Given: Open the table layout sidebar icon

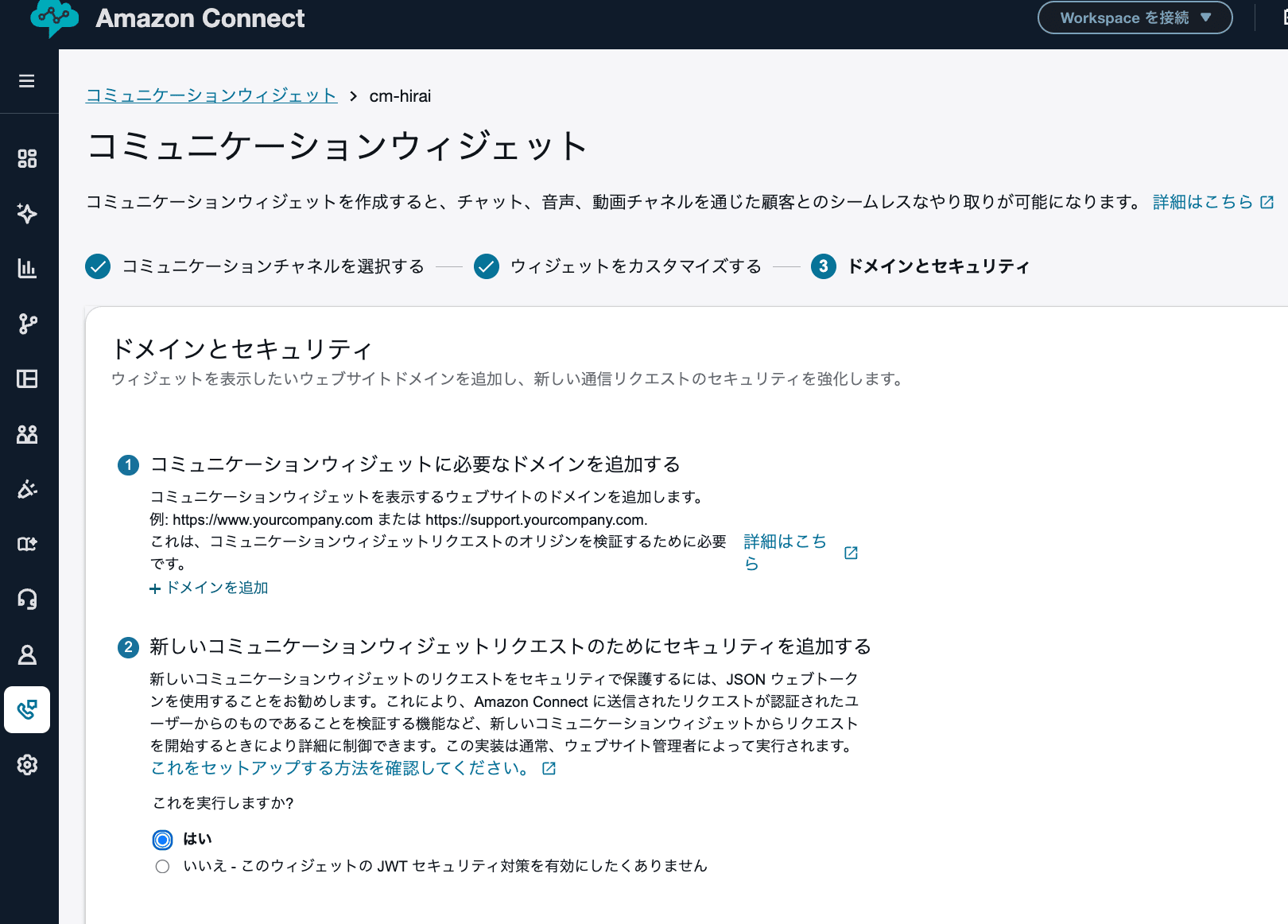Looking at the screenshot, I should (x=27, y=379).
